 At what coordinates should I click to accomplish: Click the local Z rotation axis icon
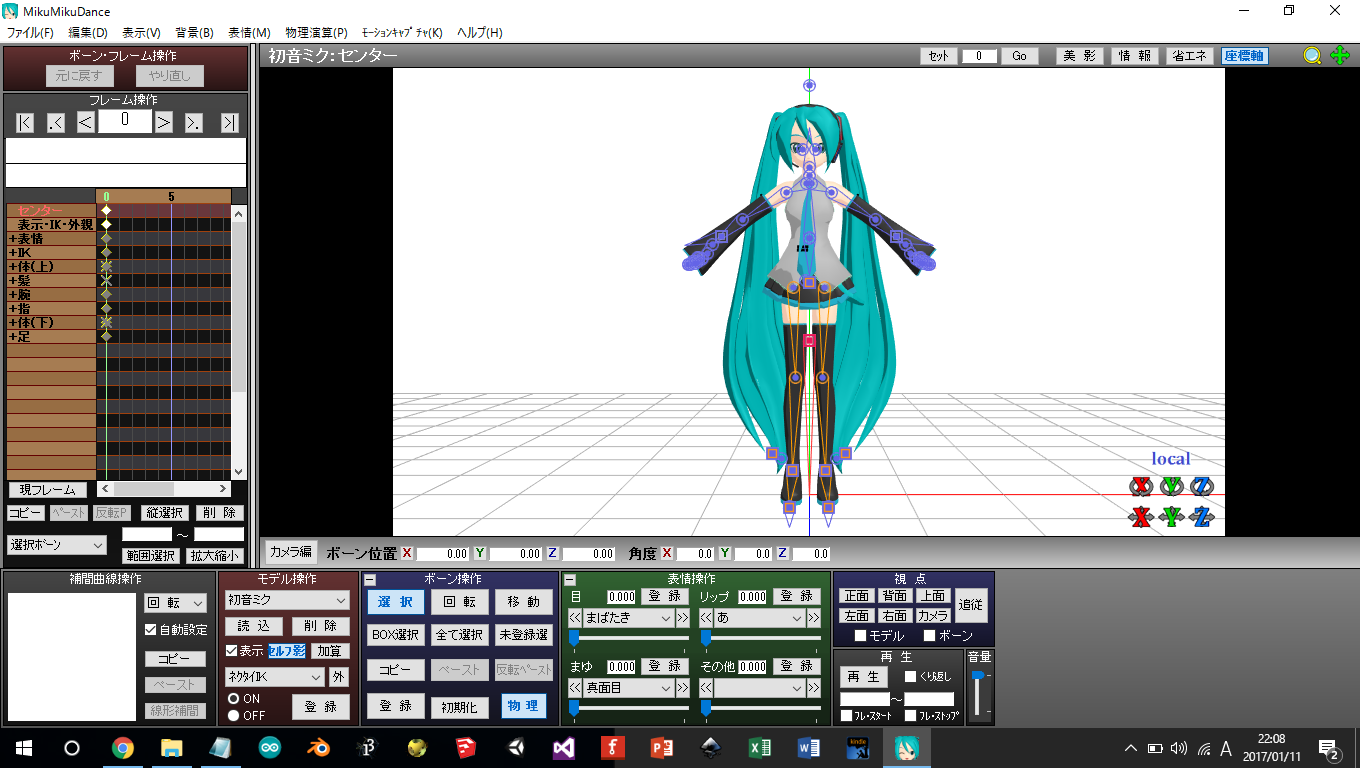pyautogui.click(x=1202, y=486)
